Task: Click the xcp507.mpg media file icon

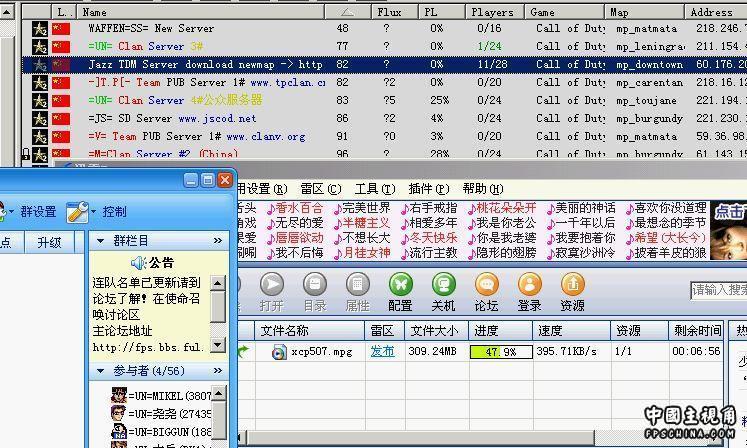Action: click(x=279, y=352)
